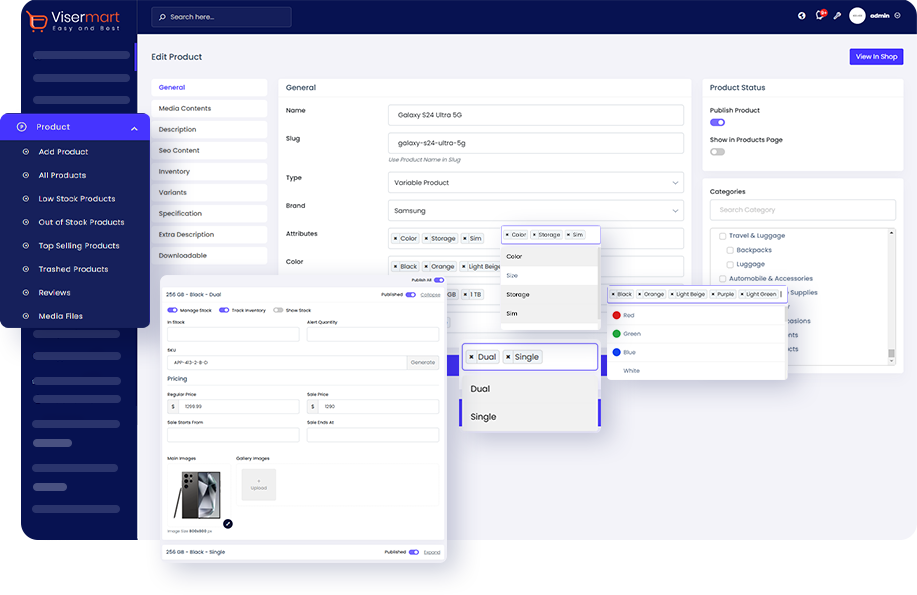Toggle Published for 256 GB - Black - Single
Screen dimensions: 917x595
tap(414, 552)
